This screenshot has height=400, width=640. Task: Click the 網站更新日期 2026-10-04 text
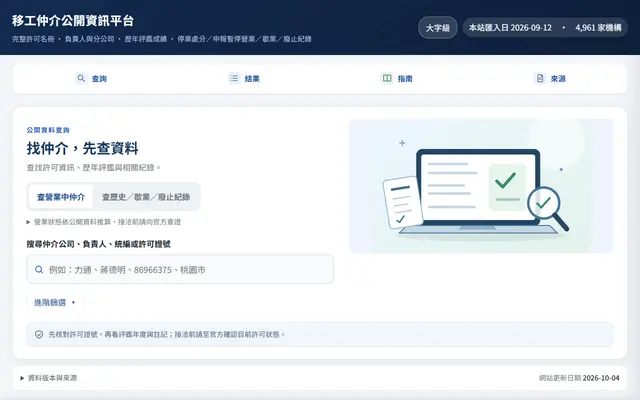tap(579, 378)
